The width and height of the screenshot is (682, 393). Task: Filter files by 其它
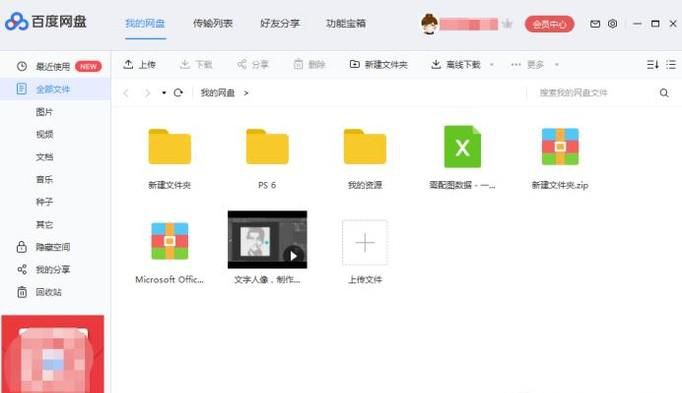point(44,225)
